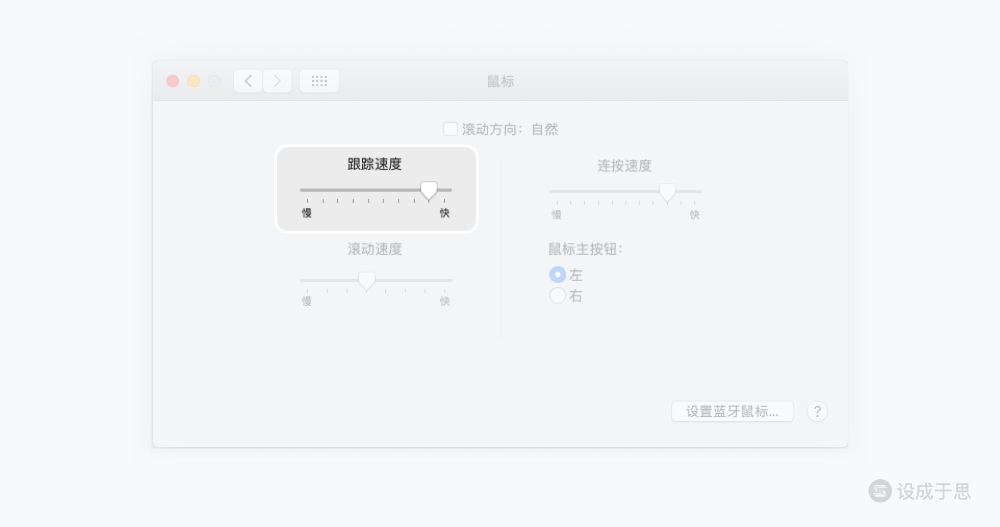Click the 滚动速度 slider thumb
Viewport: 1000px width, 527px height.
(367, 281)
